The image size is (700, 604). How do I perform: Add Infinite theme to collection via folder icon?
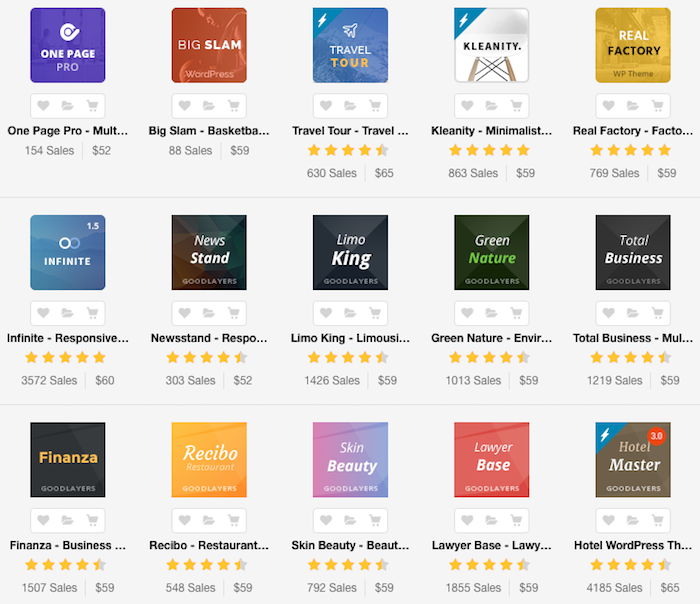tap(68, 313)
